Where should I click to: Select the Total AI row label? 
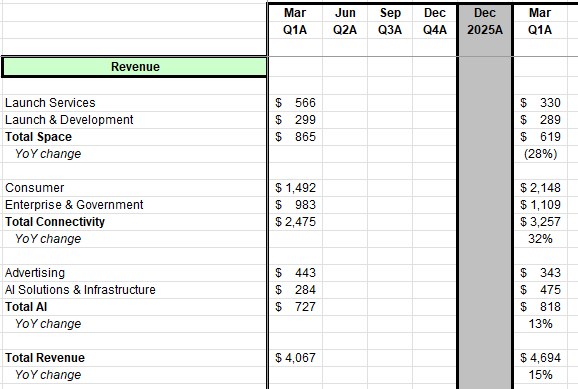tap(26, 307)
